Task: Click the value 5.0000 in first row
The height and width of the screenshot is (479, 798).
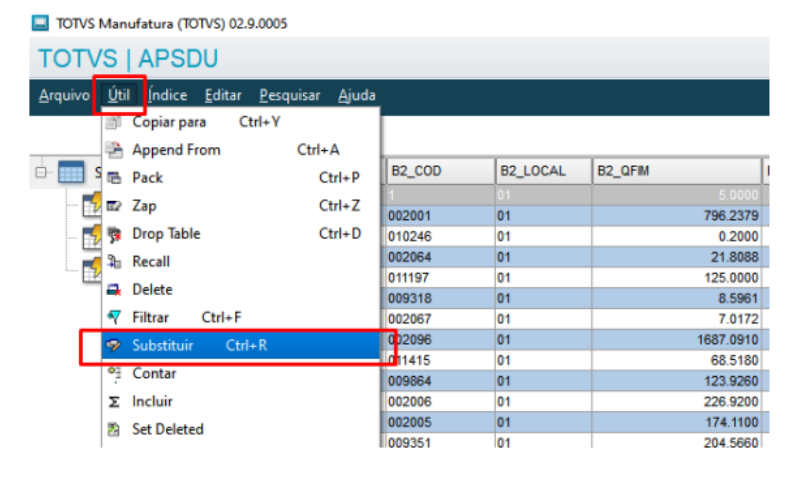Action: tap(738, 195)
